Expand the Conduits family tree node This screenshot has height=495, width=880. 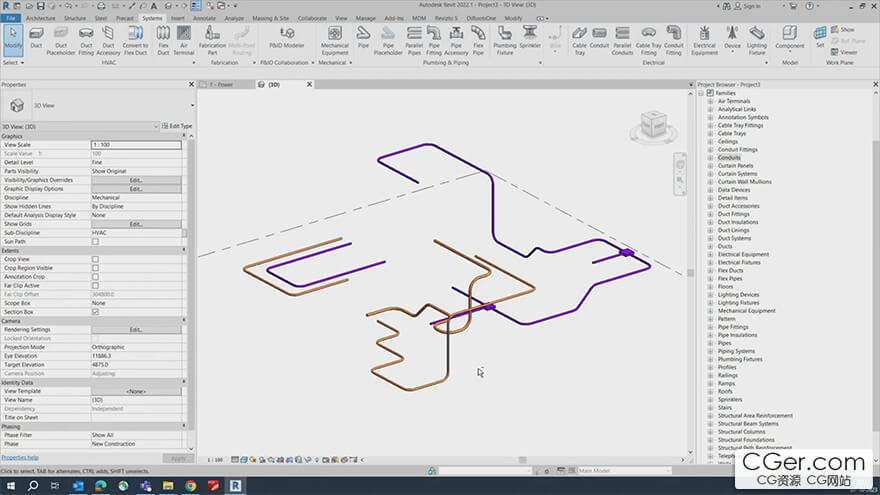pyautogui.click(x=710, y=158)
